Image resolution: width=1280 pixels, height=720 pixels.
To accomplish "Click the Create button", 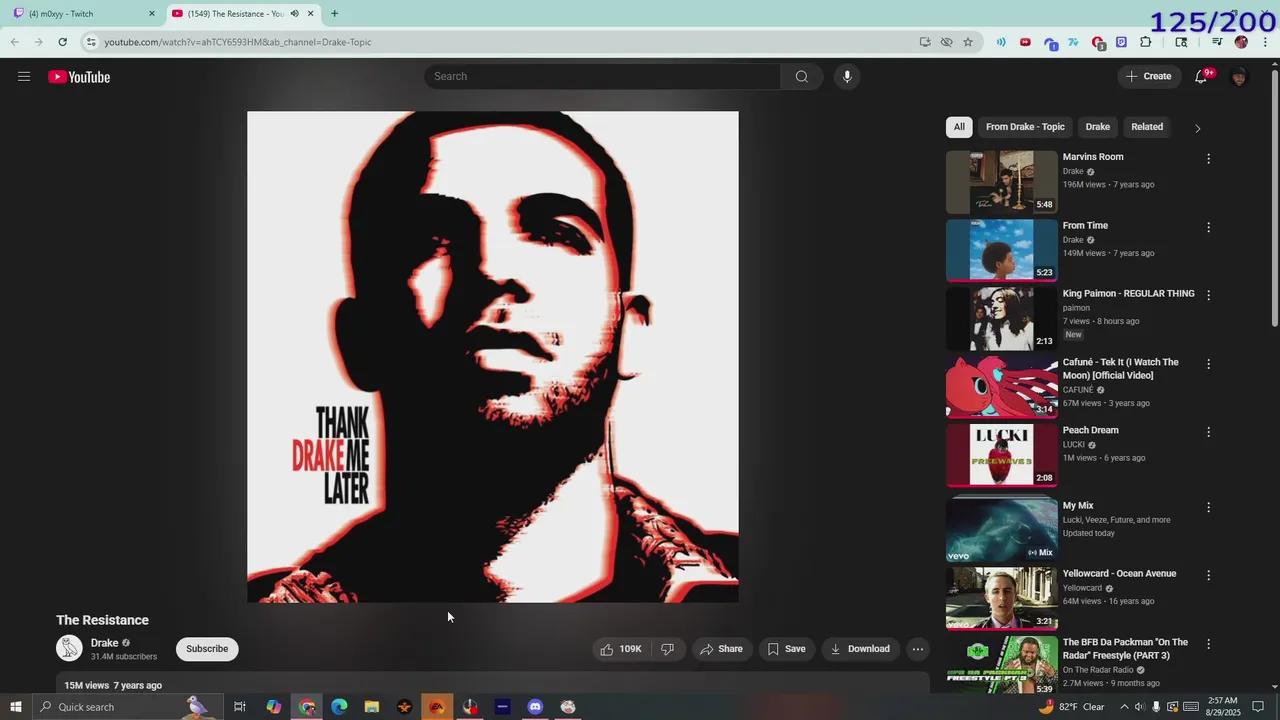I will coord(1148,77).
